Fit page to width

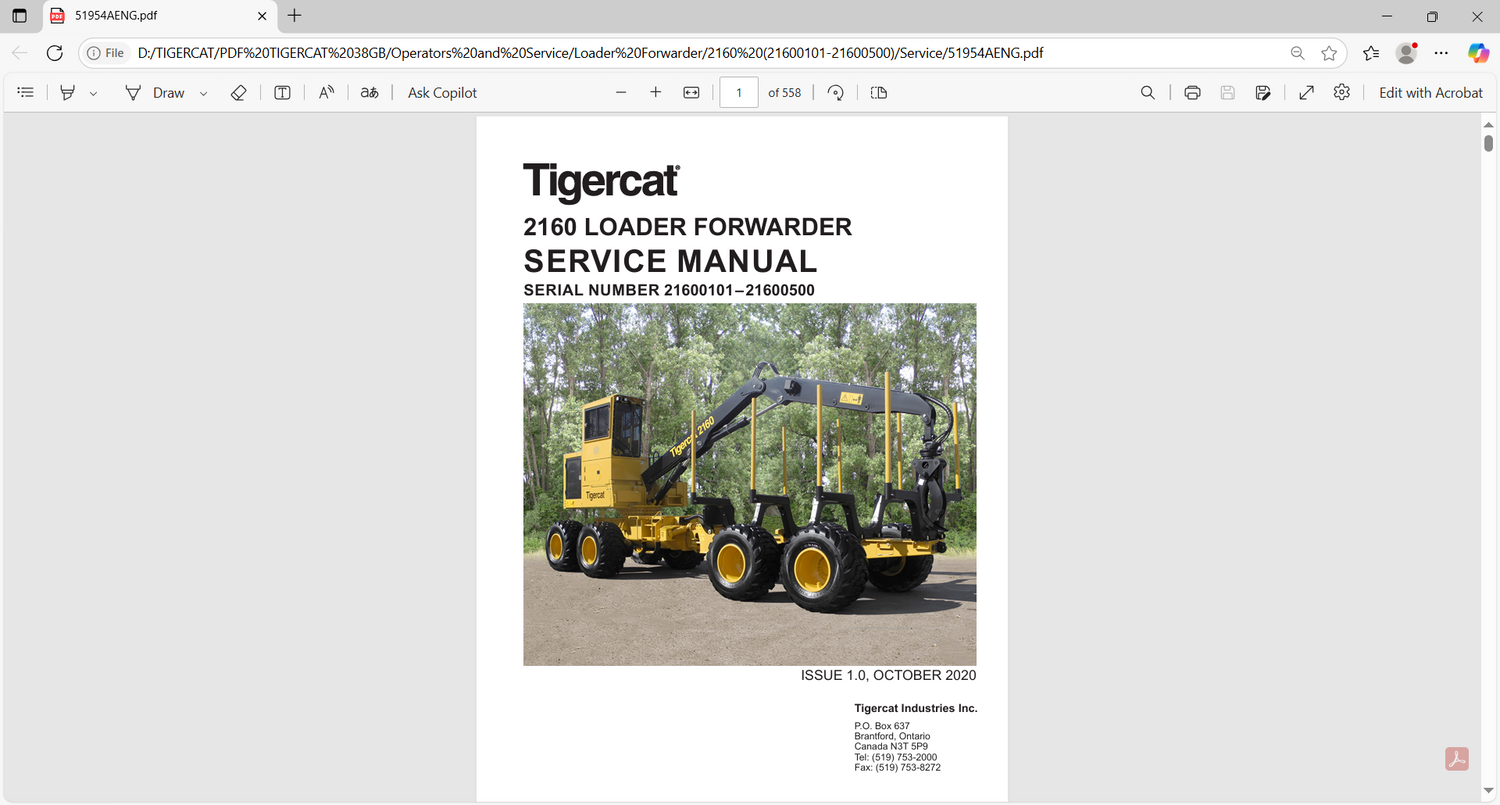(691, 92)
